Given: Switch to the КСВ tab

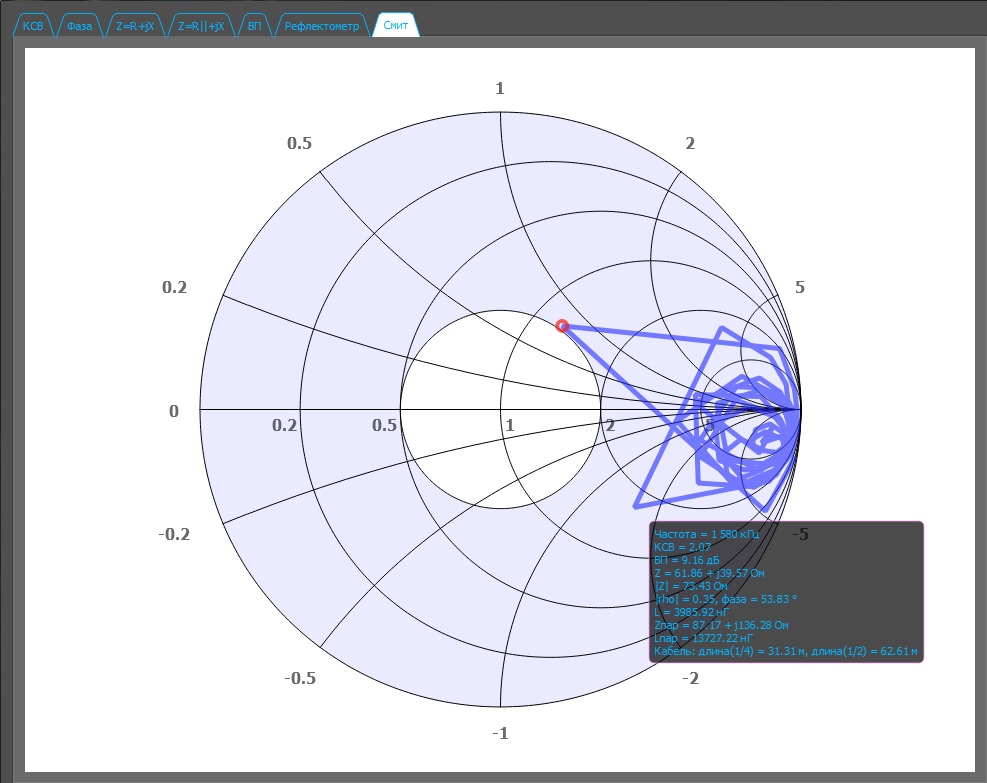Looking at the screenshot, I should (33, 27).
